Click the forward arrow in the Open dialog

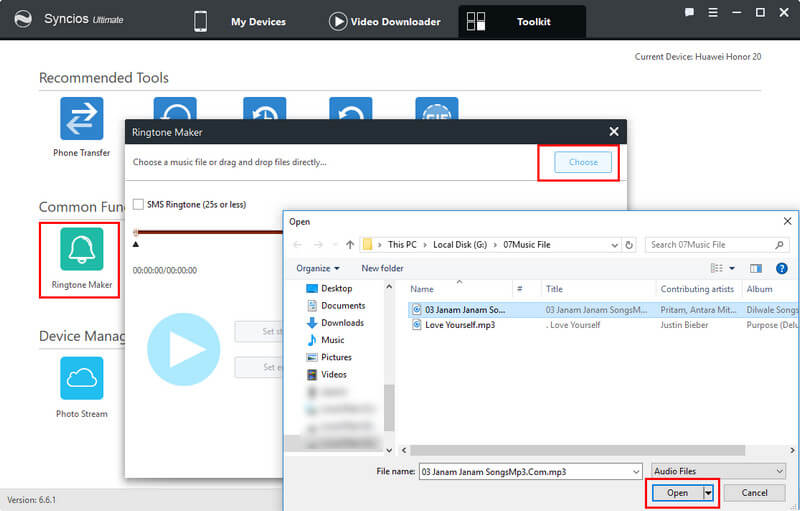pyautogui.click(x=318, y=245)
